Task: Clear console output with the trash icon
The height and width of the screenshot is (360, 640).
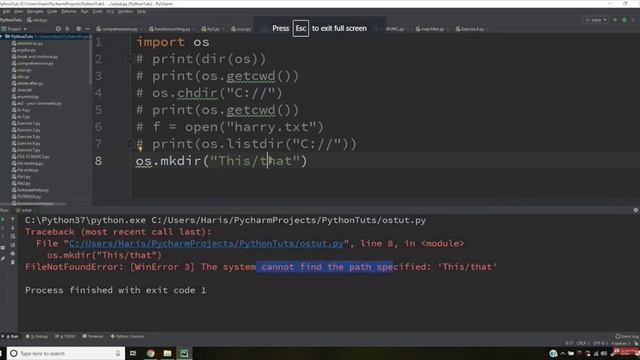Action: 13,262
